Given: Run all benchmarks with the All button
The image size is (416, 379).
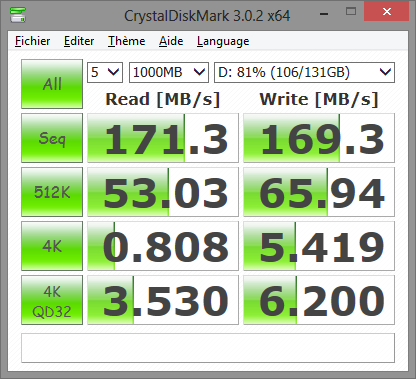Looking at the screenshot, I should point(52,84).
